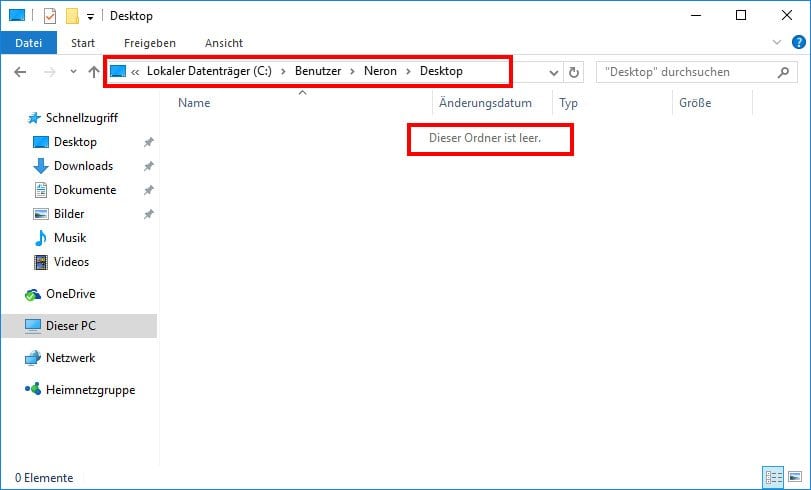811x490 pixels.
Task: Select Downloads in the Schnellzugriff list
Action: point(83,166)
